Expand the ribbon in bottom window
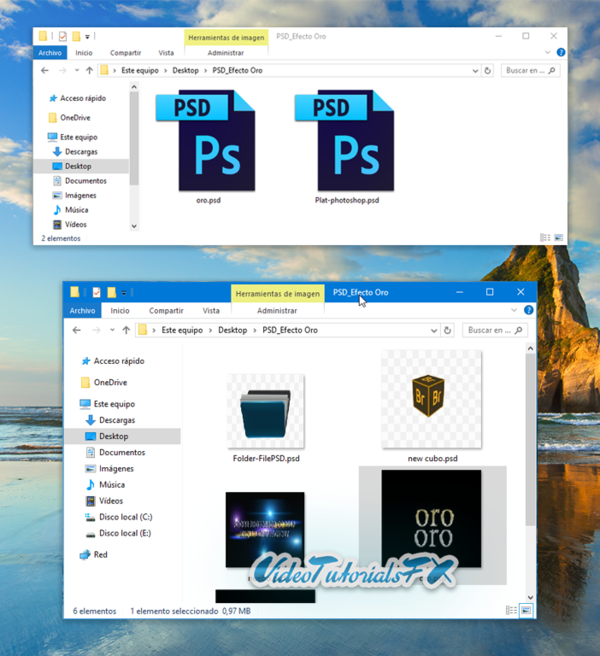This screenshot has height=656, width=600. (514, 310)
